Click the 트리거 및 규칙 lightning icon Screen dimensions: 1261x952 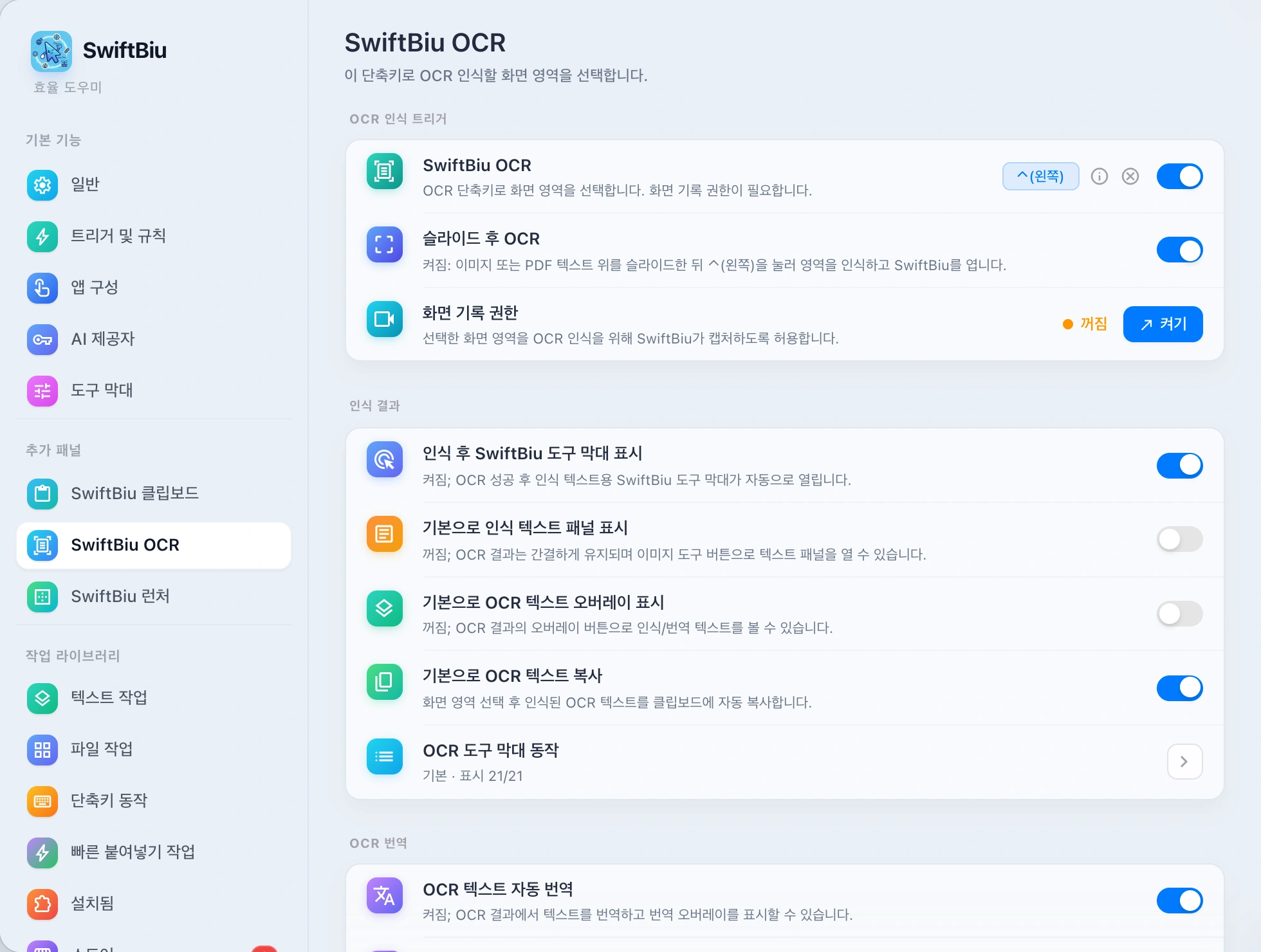coord(42,237)
